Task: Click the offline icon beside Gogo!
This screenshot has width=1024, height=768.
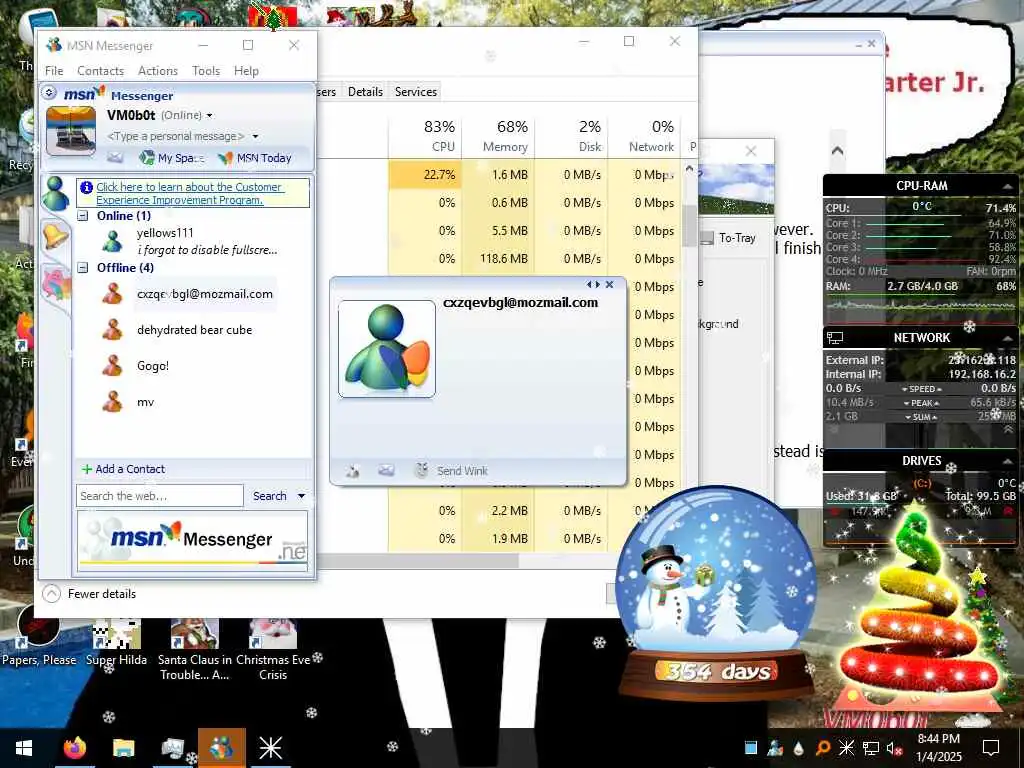Action: tap(112, 366)
